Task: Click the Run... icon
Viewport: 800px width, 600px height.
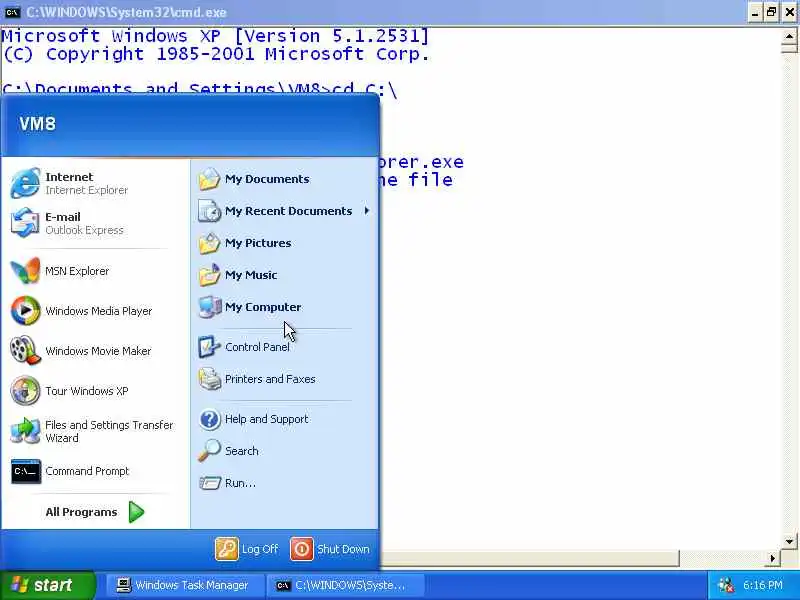Action: 209,483
